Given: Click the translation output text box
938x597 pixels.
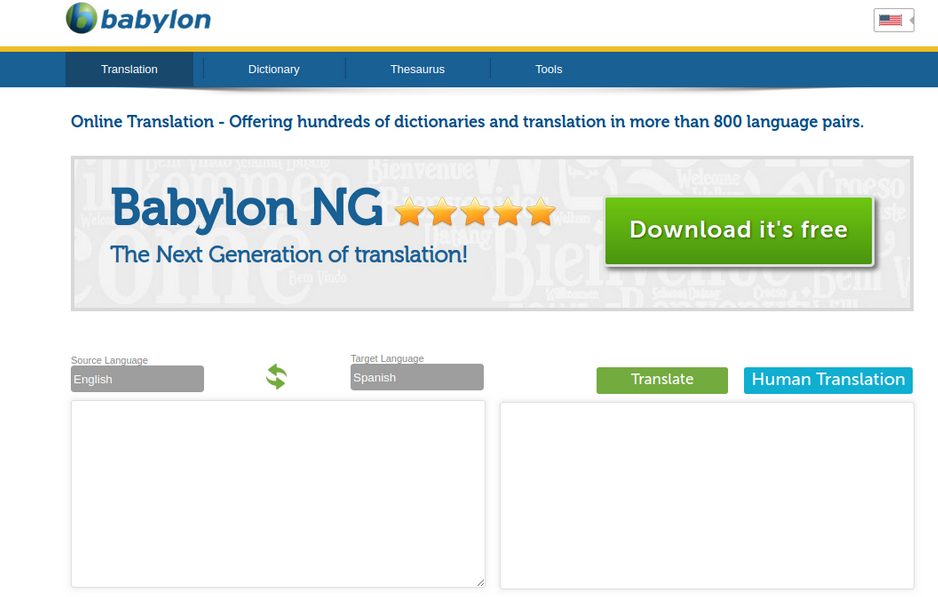Looking at the screenshot, I should (x=707, y=495).
